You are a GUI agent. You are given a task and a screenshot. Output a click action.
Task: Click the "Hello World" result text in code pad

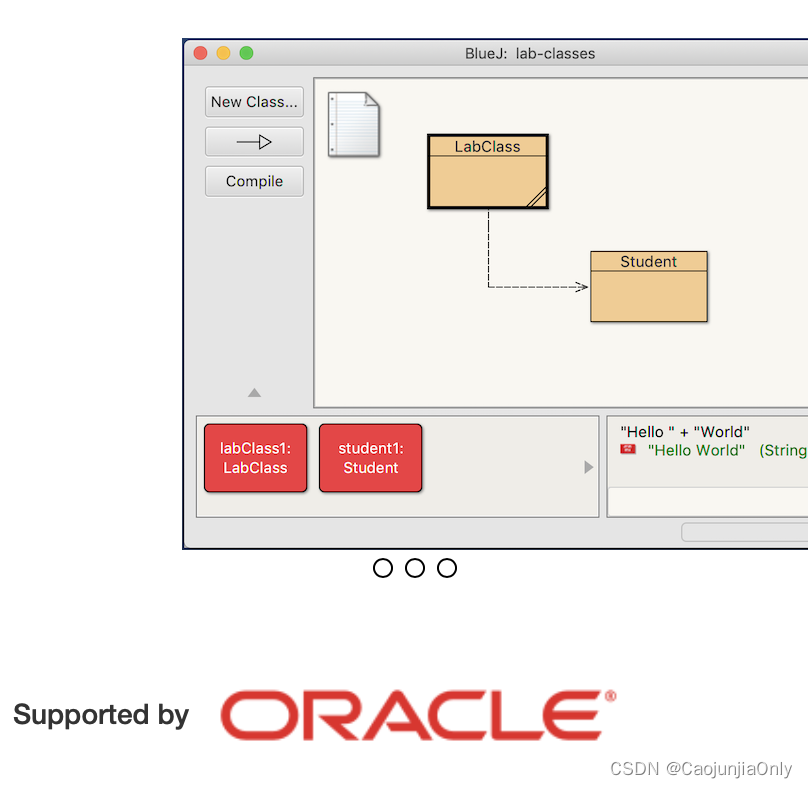click(696, 450)
